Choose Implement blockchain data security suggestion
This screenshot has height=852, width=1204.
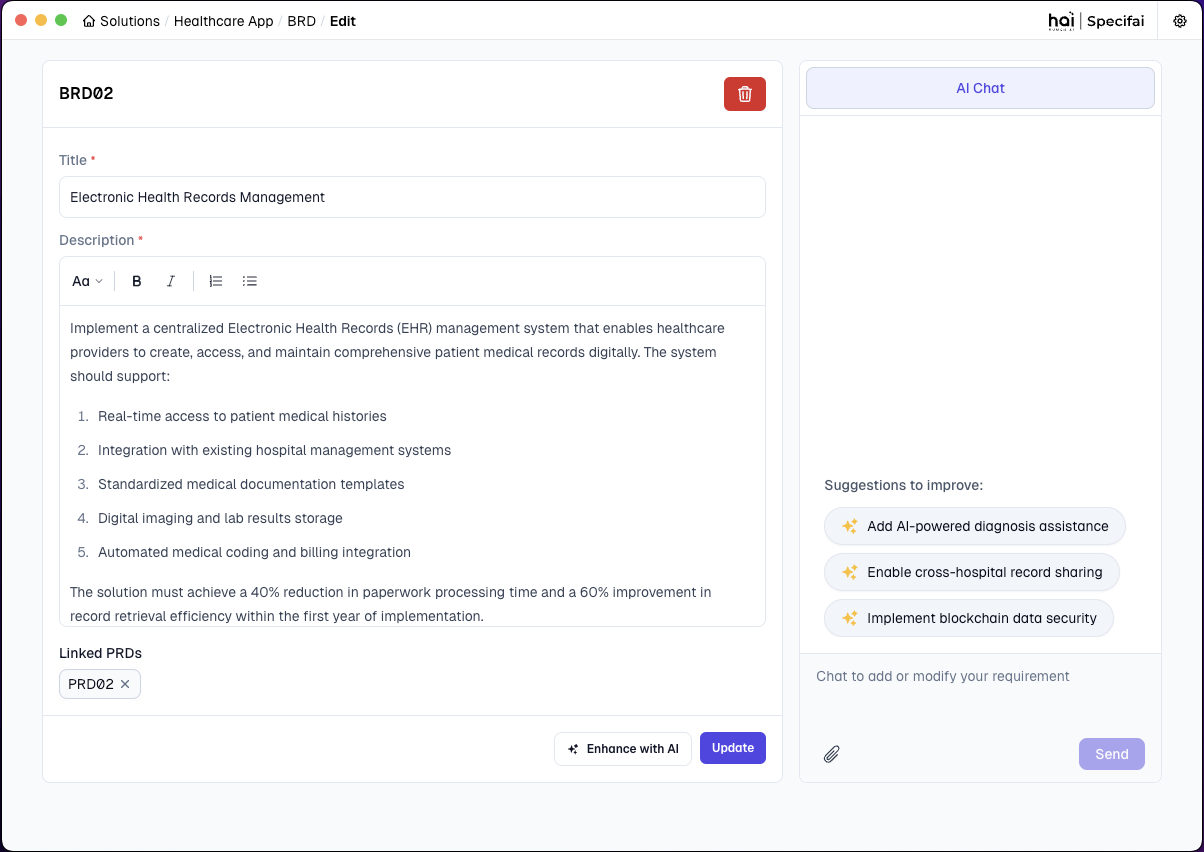pos(969,618)
